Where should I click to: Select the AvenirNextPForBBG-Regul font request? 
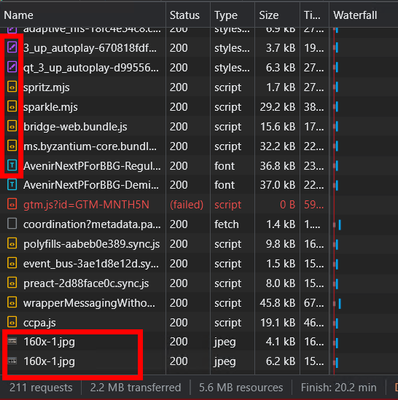pos(92,166)
